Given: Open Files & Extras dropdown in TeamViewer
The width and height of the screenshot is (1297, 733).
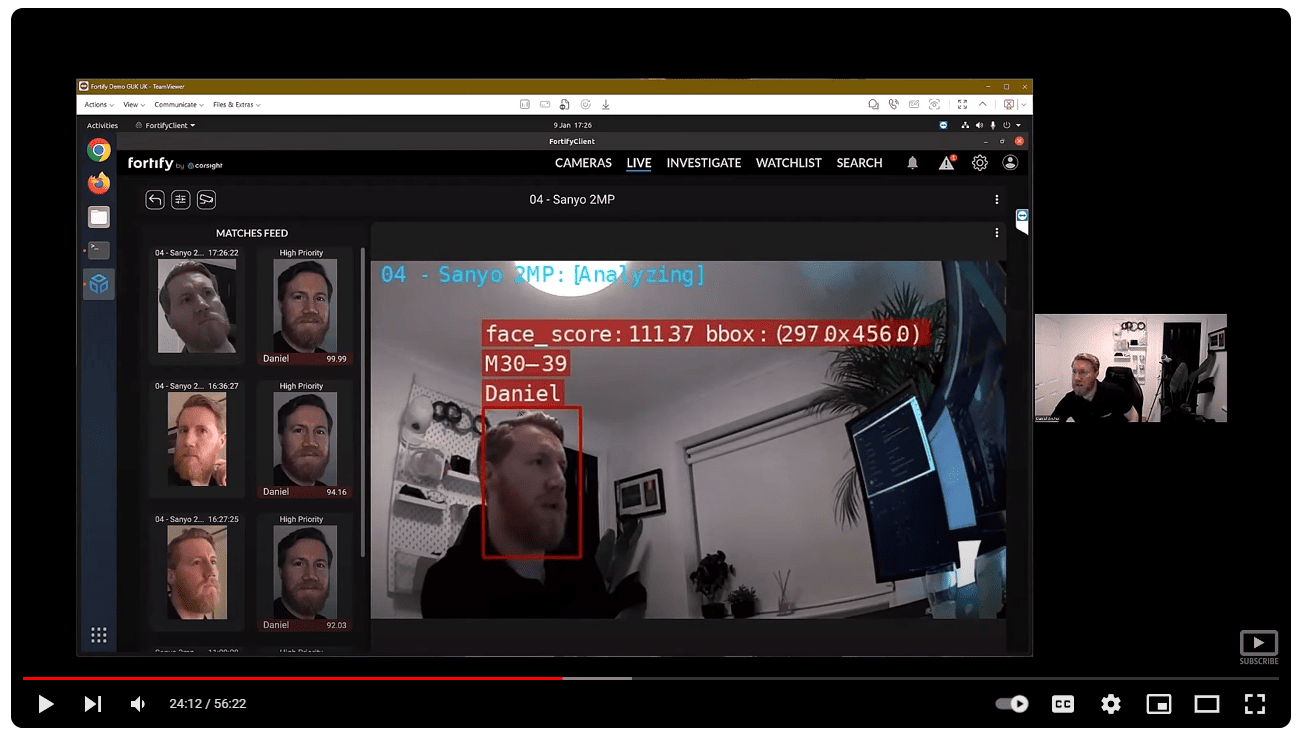Looking at the screenshot, I should [236, 104].
